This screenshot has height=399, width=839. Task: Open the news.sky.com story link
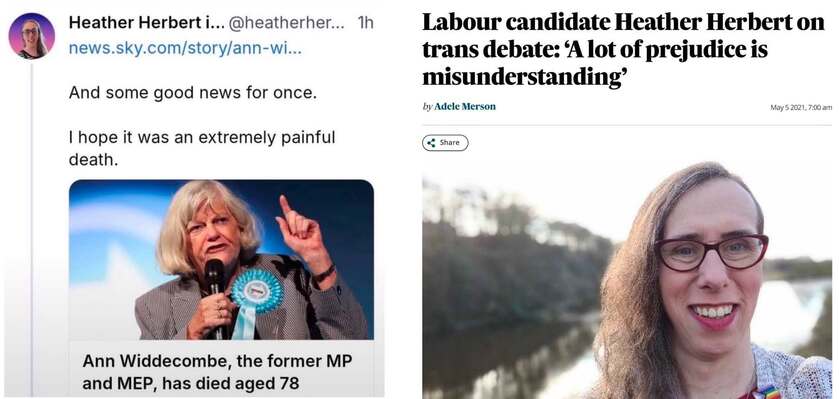pyautogui.click(x=185, y=49)
